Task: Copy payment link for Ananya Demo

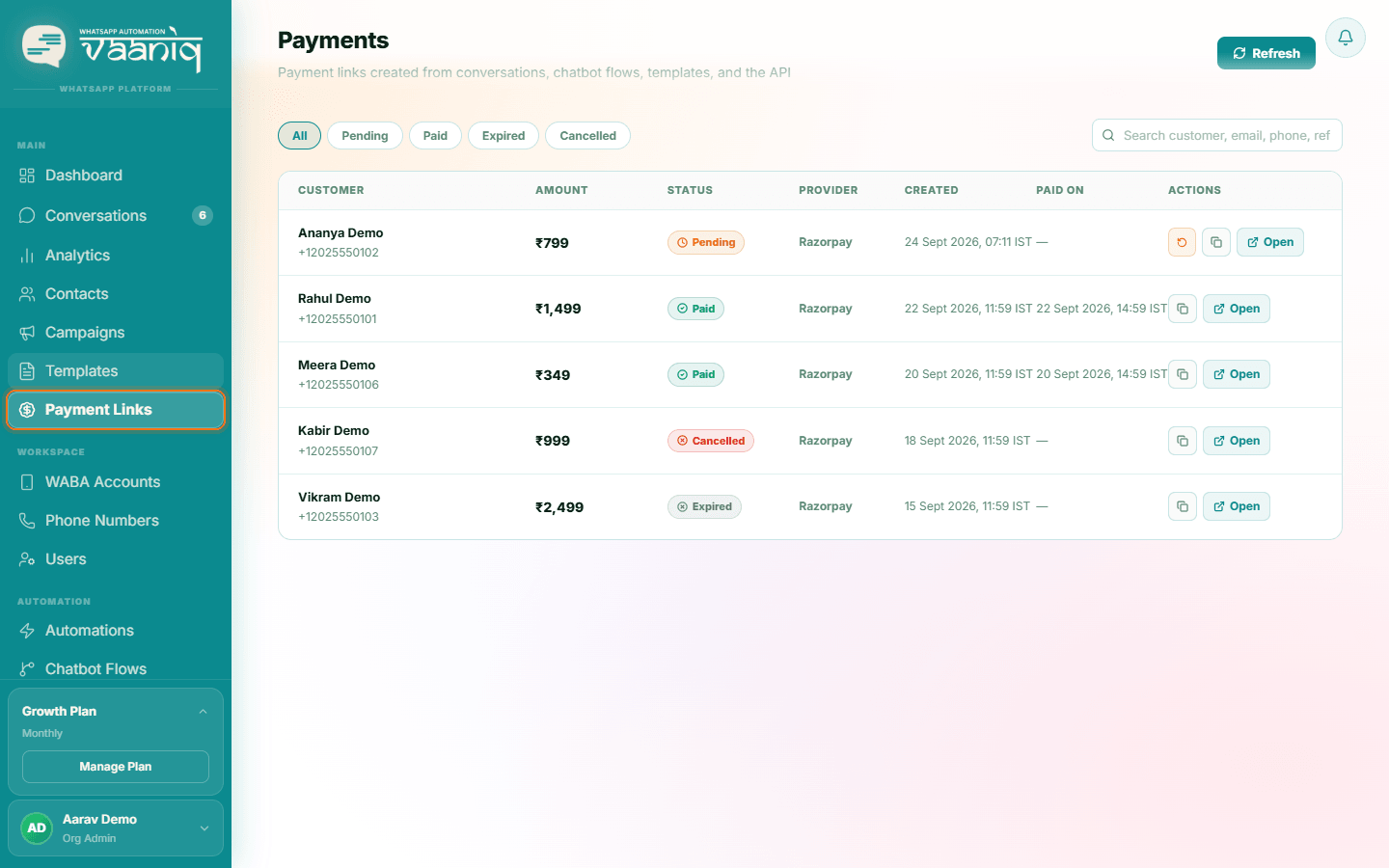Action: 1216,242
